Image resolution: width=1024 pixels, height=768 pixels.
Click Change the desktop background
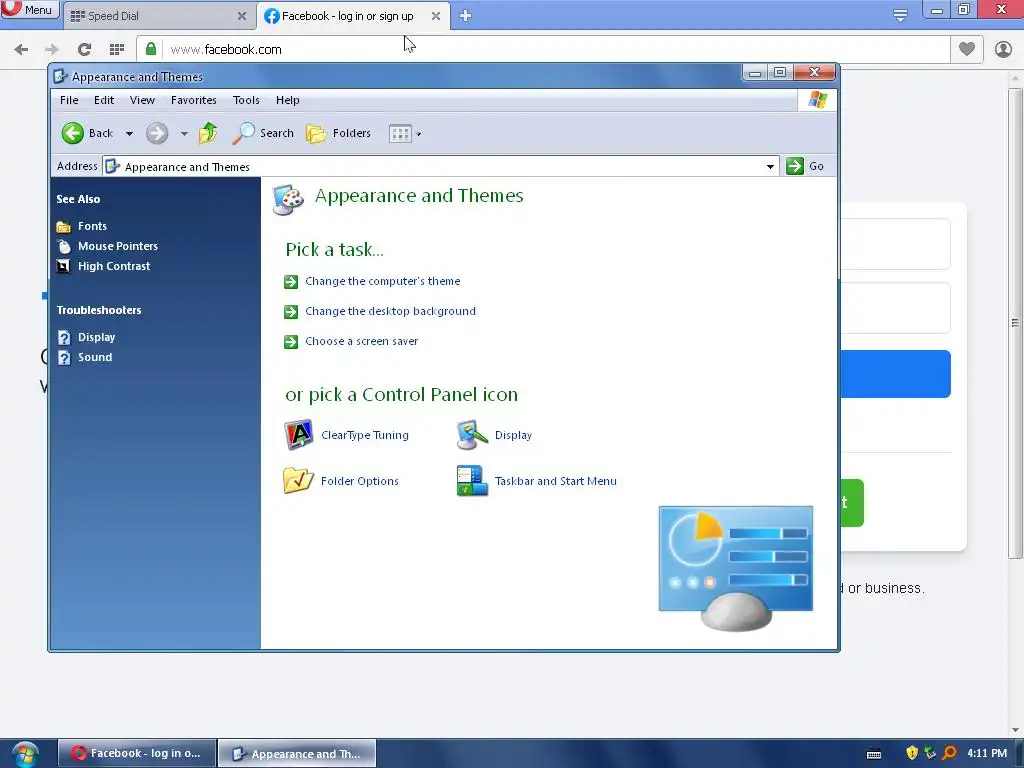click(390, 312)
